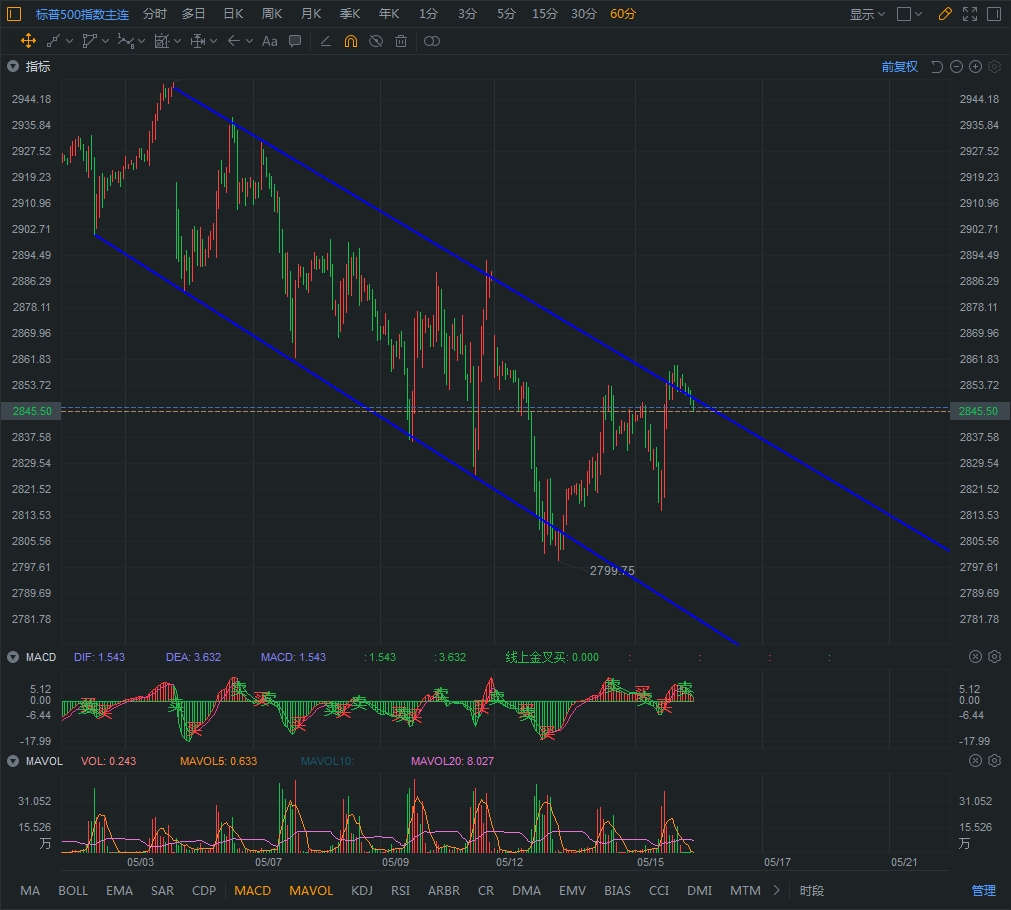This screenshot has height=910, width=1011.
Task: Open MAVOL indicator settings gear
Action: click(995, 760)
